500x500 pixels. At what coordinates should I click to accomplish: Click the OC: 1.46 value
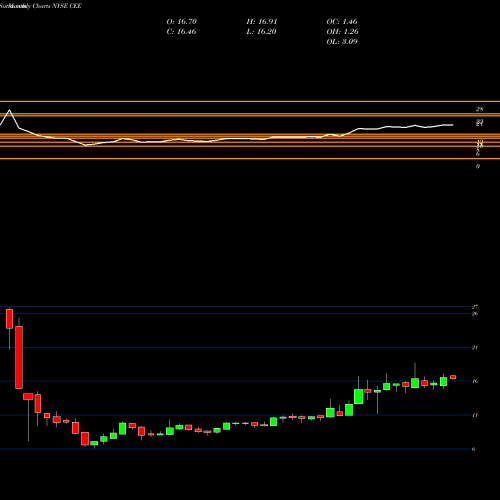pyautogui.click(x=342, y=22)
